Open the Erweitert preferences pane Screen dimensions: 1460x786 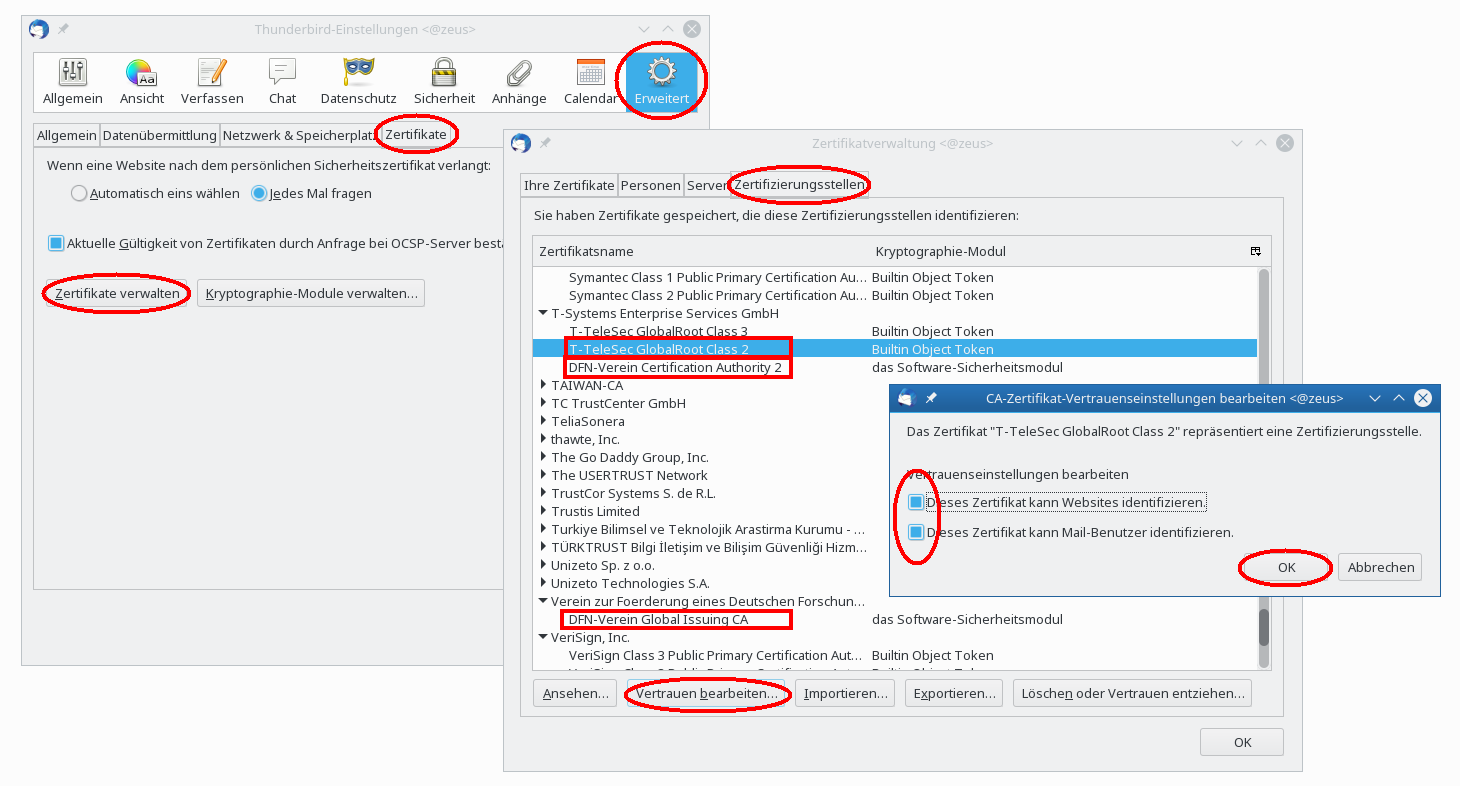point(662,82)
